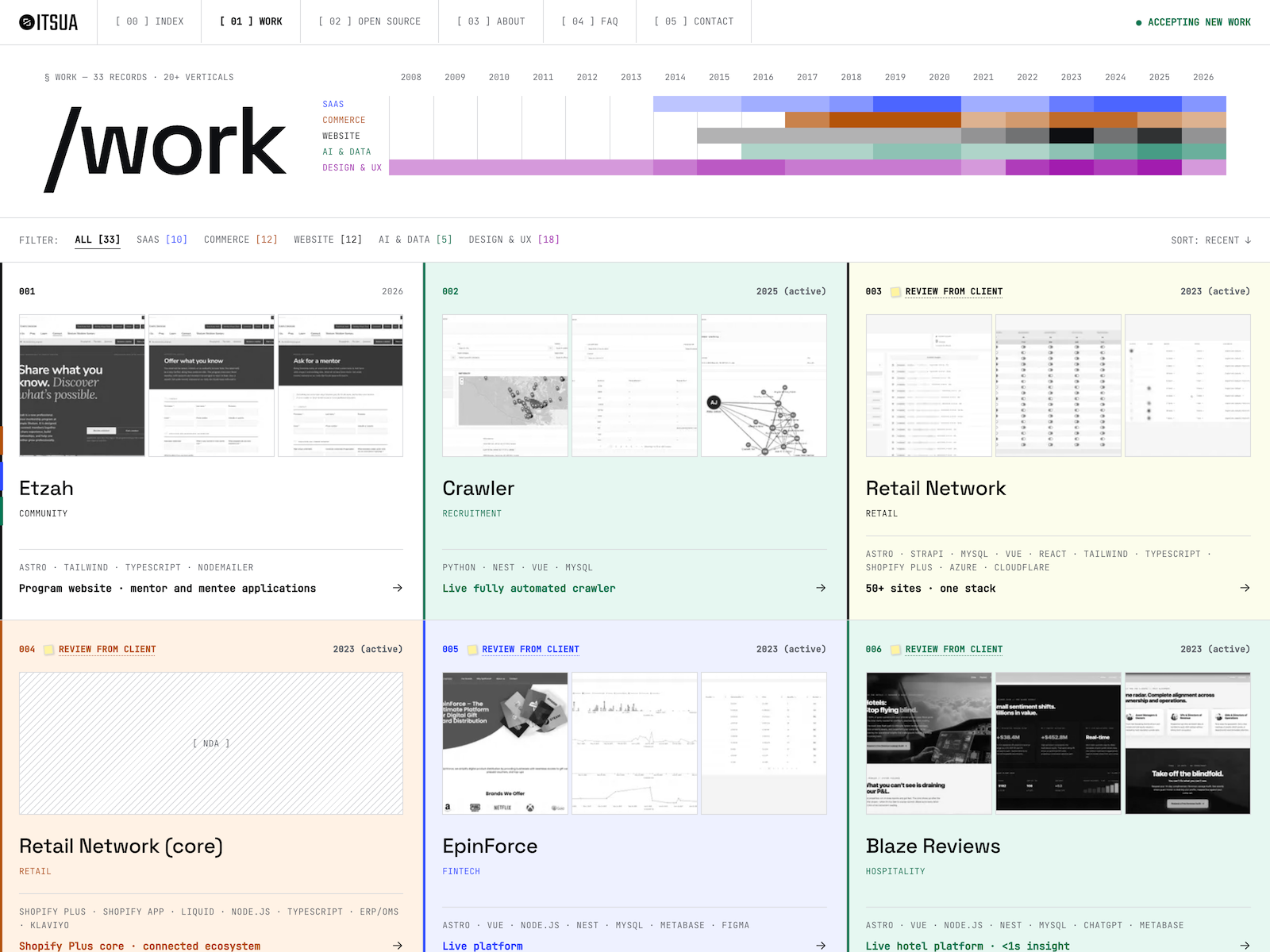Filter by WEBSITE [12]
This screenshot has width=1270, height=952.
328,240
